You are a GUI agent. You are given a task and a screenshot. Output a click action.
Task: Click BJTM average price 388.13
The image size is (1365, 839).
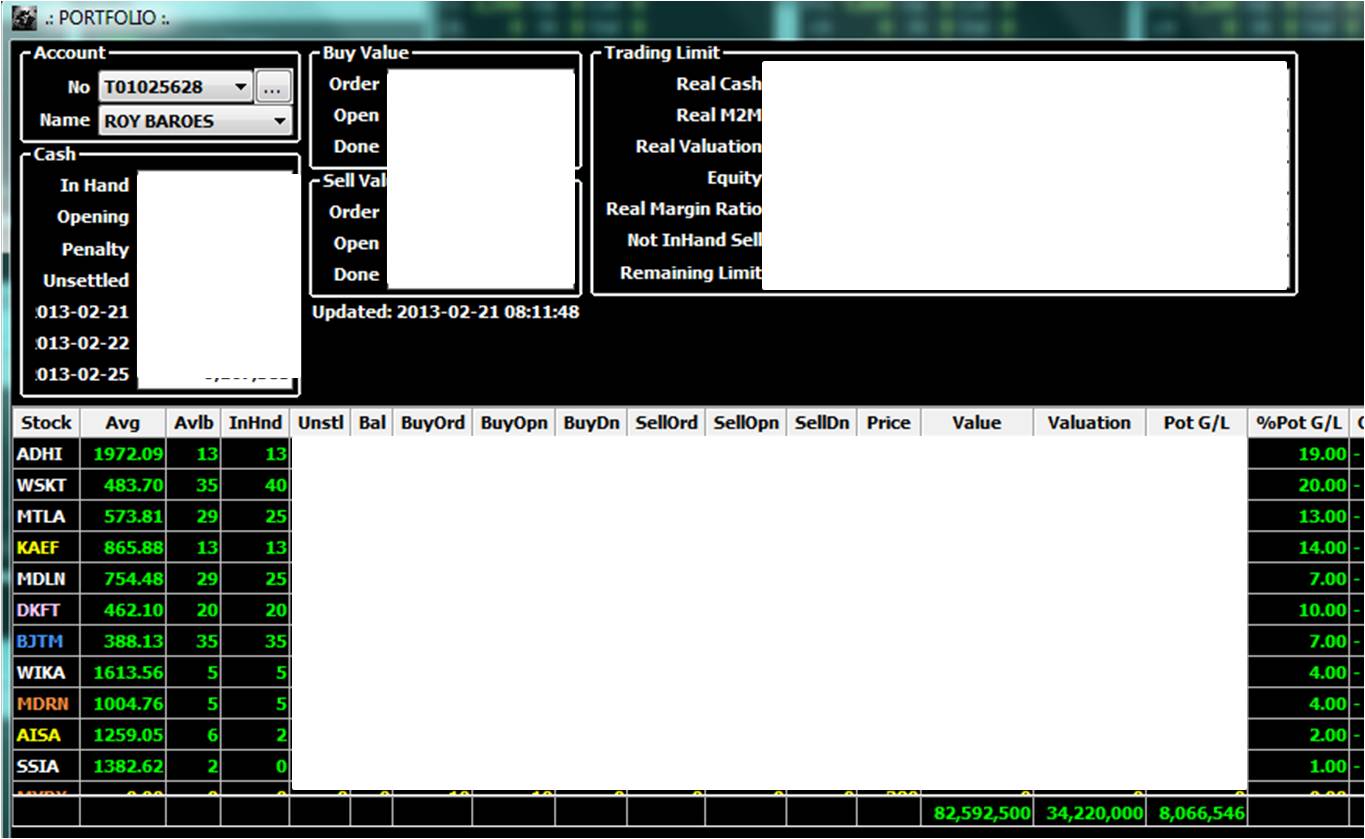coord(123,641)
